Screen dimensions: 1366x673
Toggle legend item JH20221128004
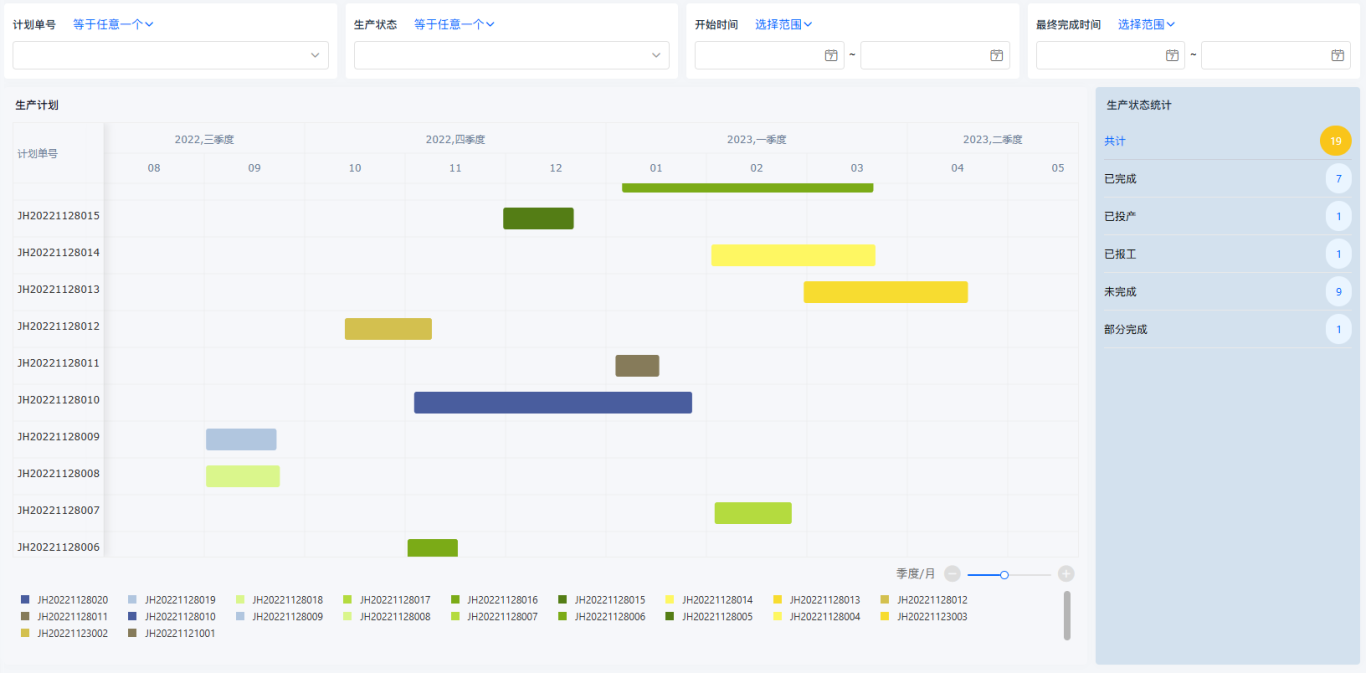coord(816,617)
